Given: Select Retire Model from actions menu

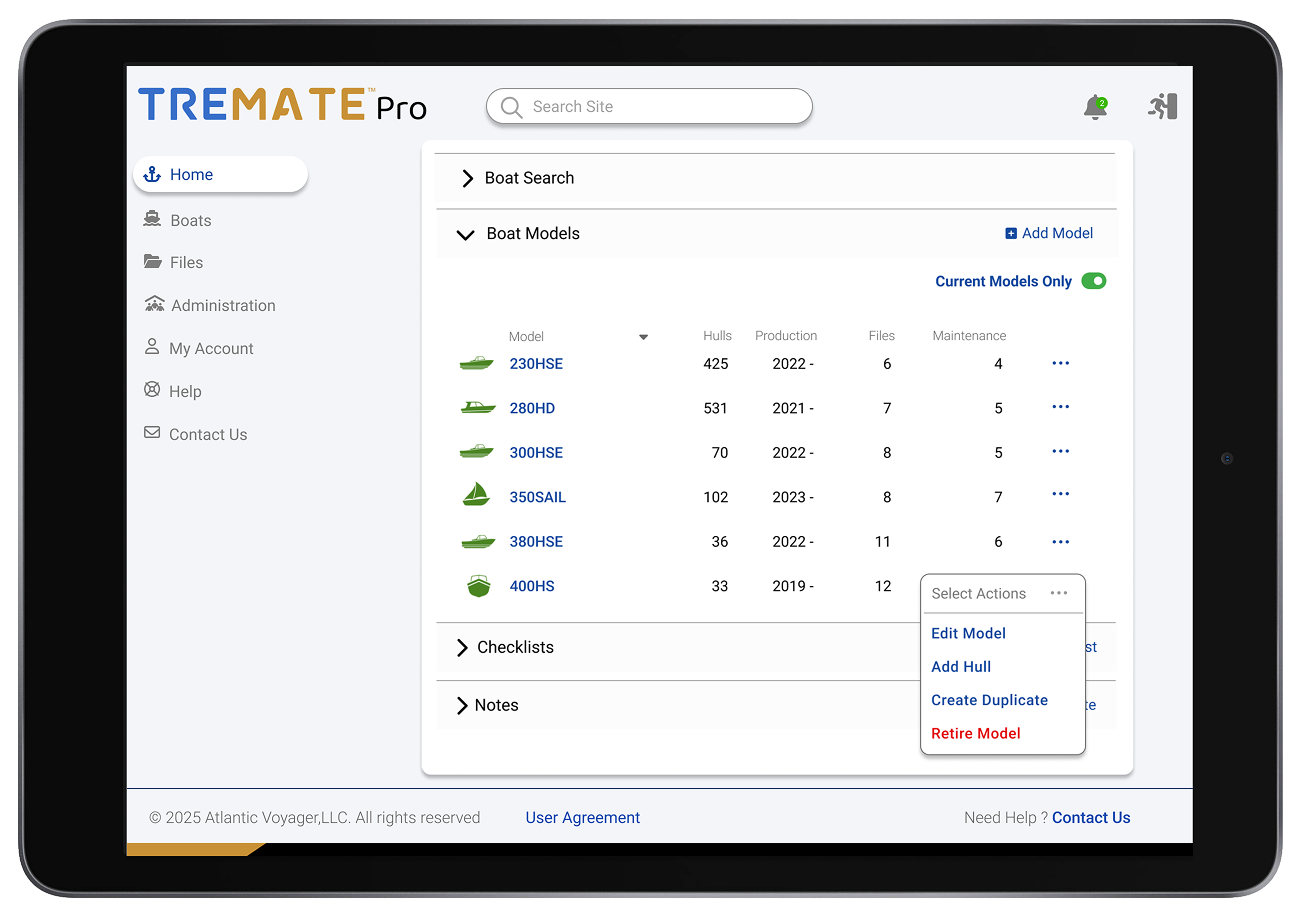Looking at the screenshot, I should [x=975, y=733].
